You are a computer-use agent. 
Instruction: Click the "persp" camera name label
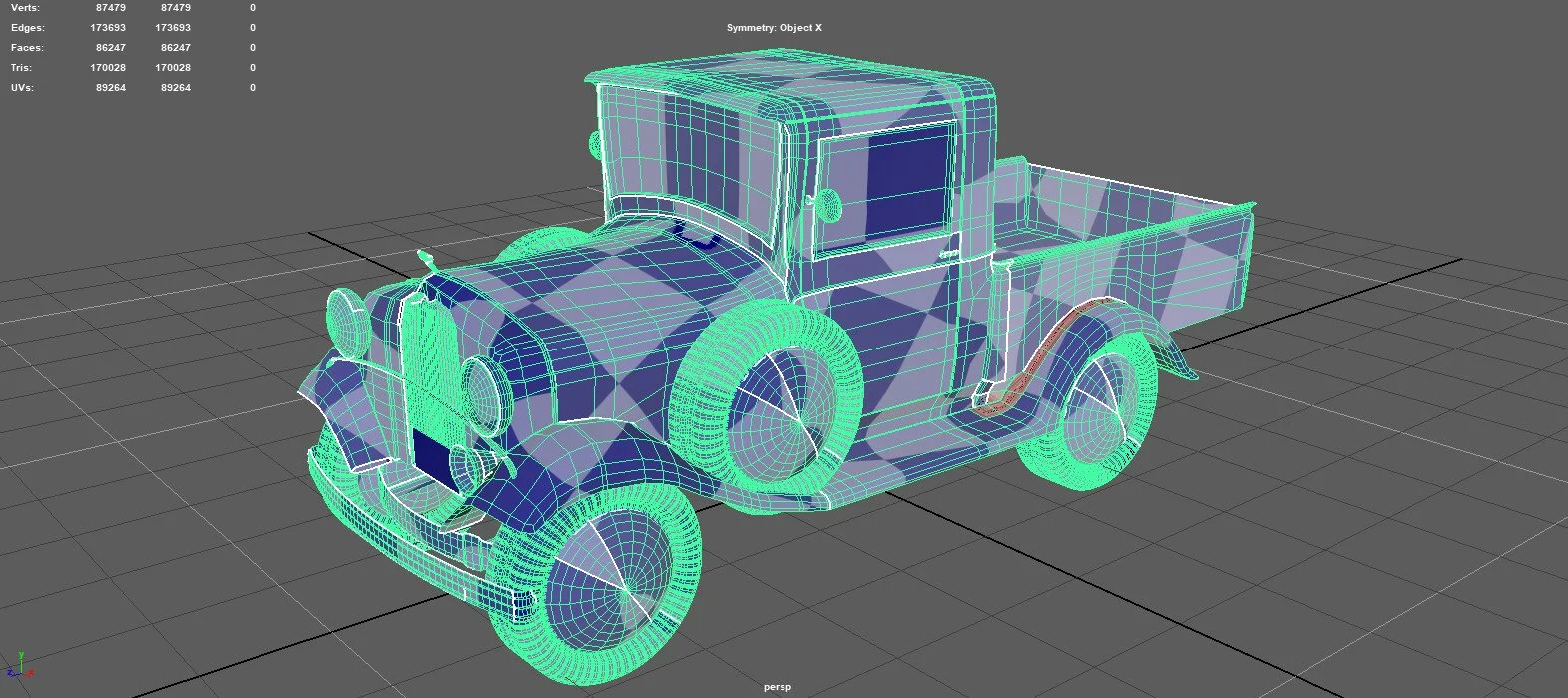778,687
